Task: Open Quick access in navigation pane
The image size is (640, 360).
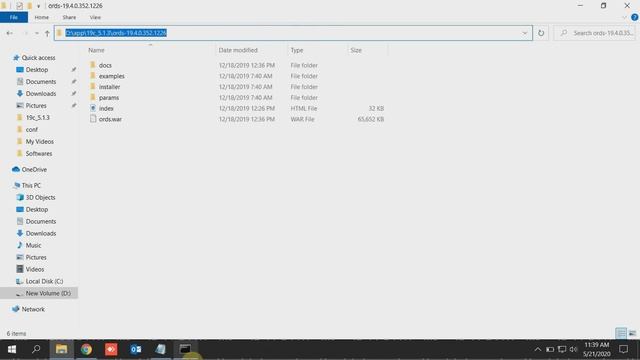Action: [38, 58]
